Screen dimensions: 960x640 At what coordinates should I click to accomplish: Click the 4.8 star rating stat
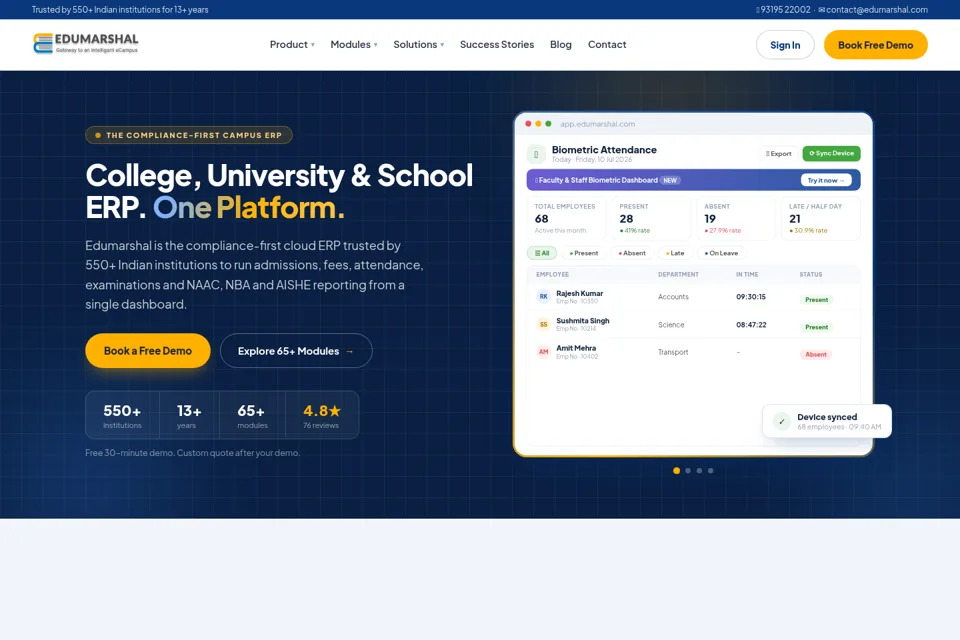point(322,415)
